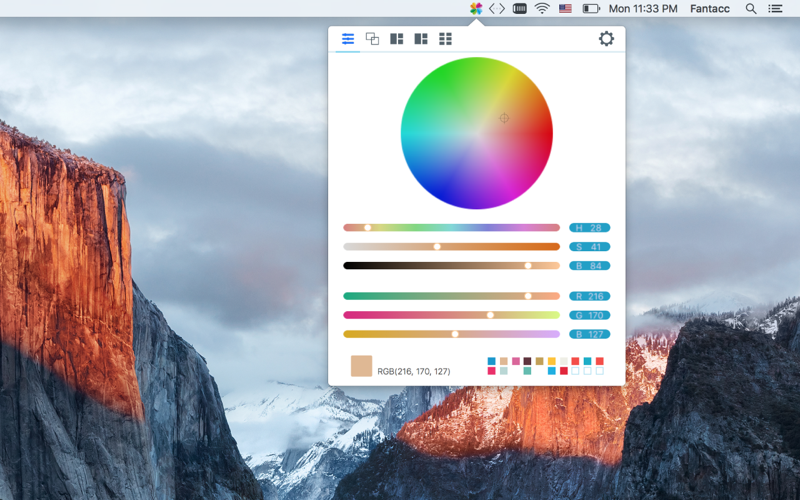The width and height of the screenshot is (800, 500).
Task: Click the hue slider track
Action: point(452,228)
